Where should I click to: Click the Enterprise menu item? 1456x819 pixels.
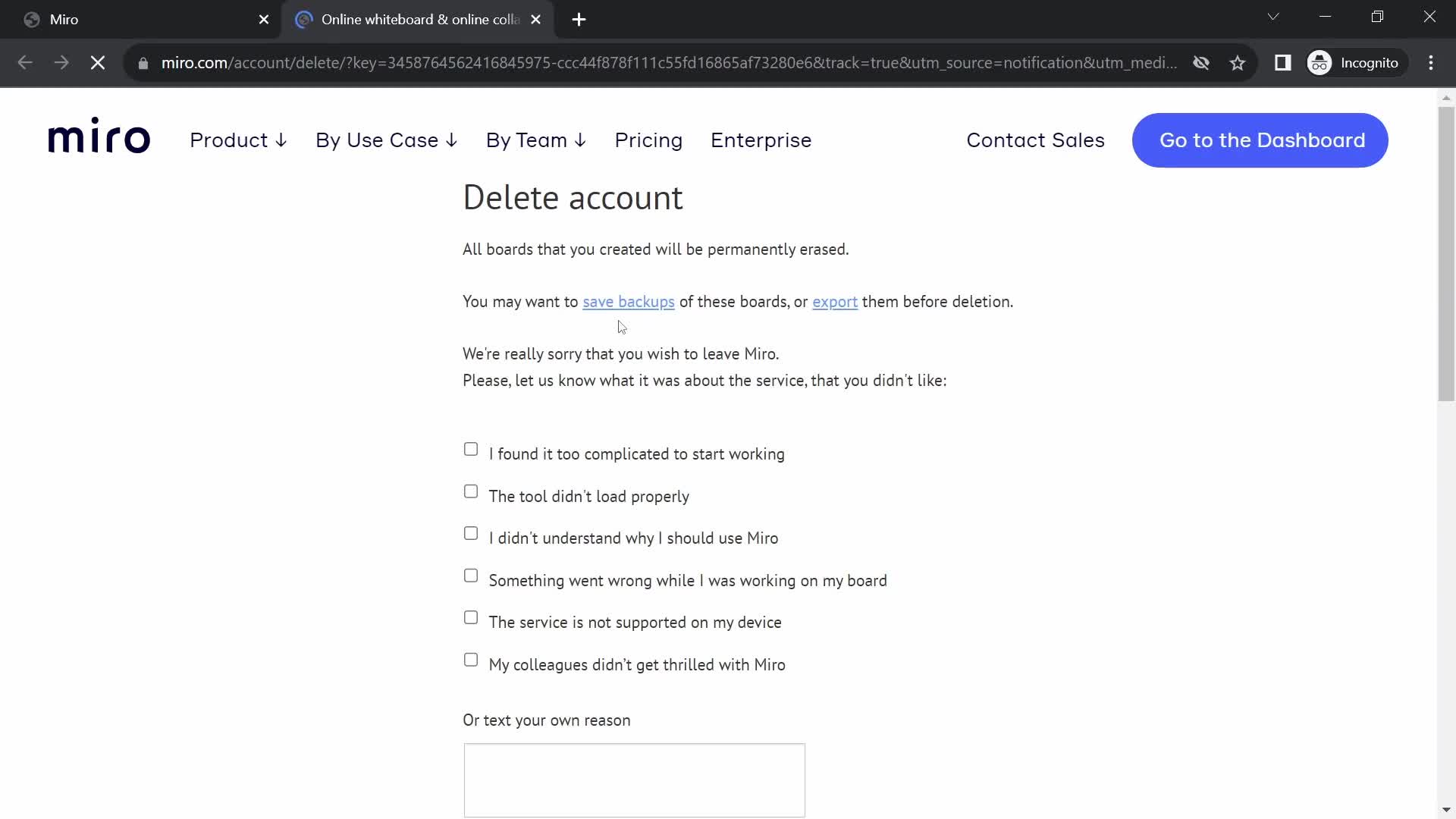pyautogui.click(x=761, y=139)
